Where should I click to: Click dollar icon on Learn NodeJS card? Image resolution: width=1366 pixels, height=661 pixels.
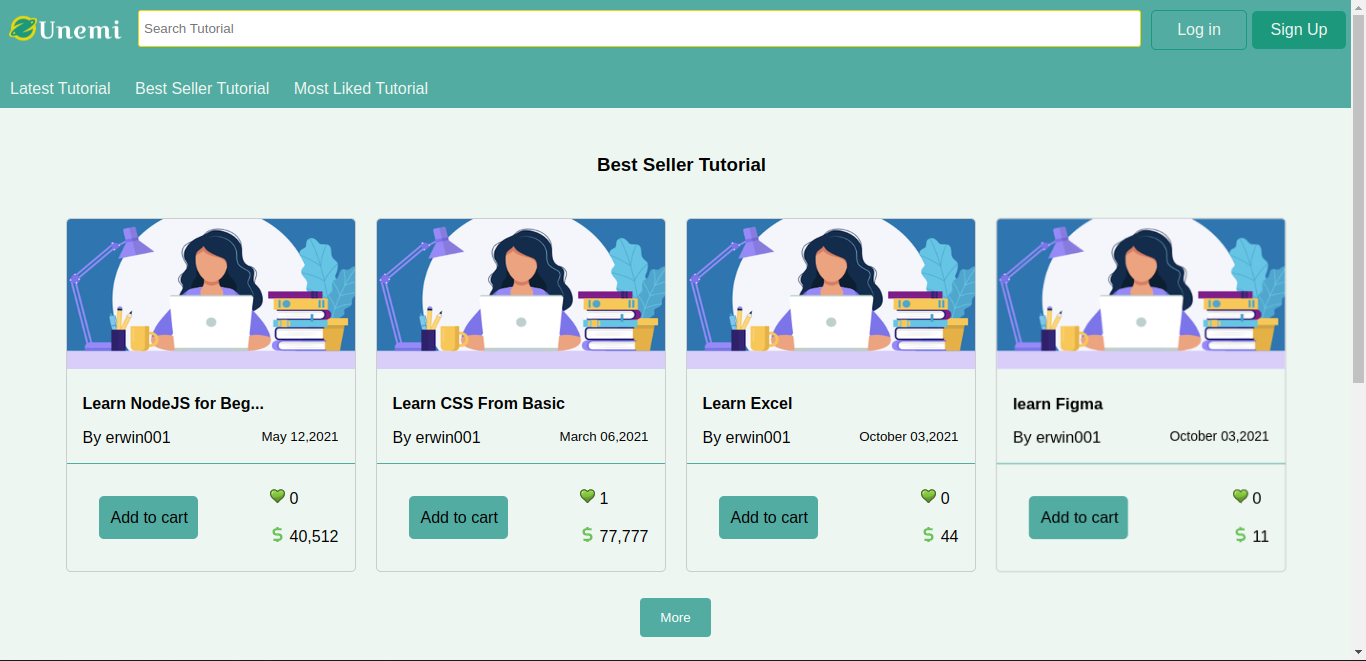(277, 535)
